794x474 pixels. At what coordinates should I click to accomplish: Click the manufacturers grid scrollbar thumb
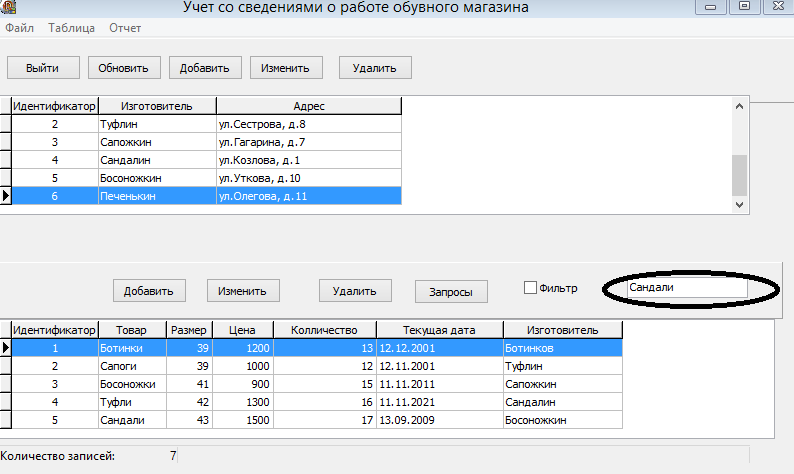coord(739,175)
